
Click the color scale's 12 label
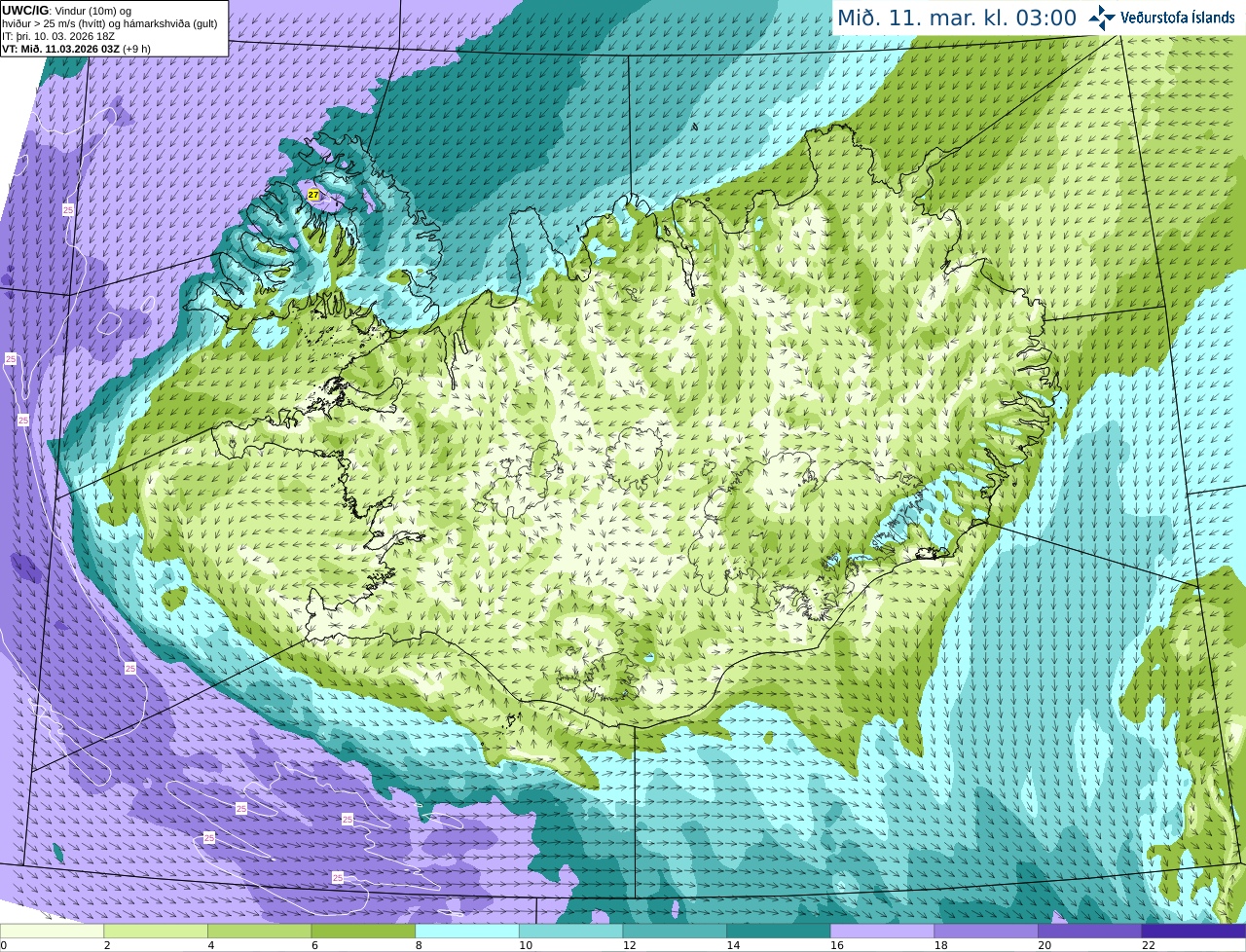[629, 945]
